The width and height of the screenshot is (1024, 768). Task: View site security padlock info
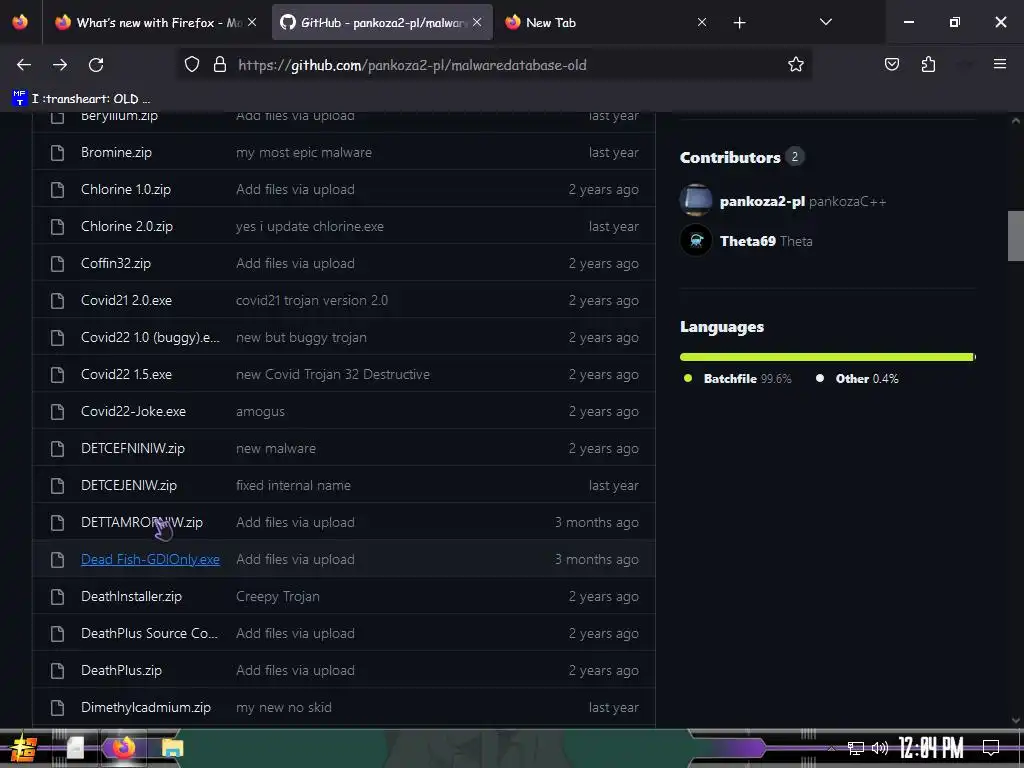click(220, 65)
